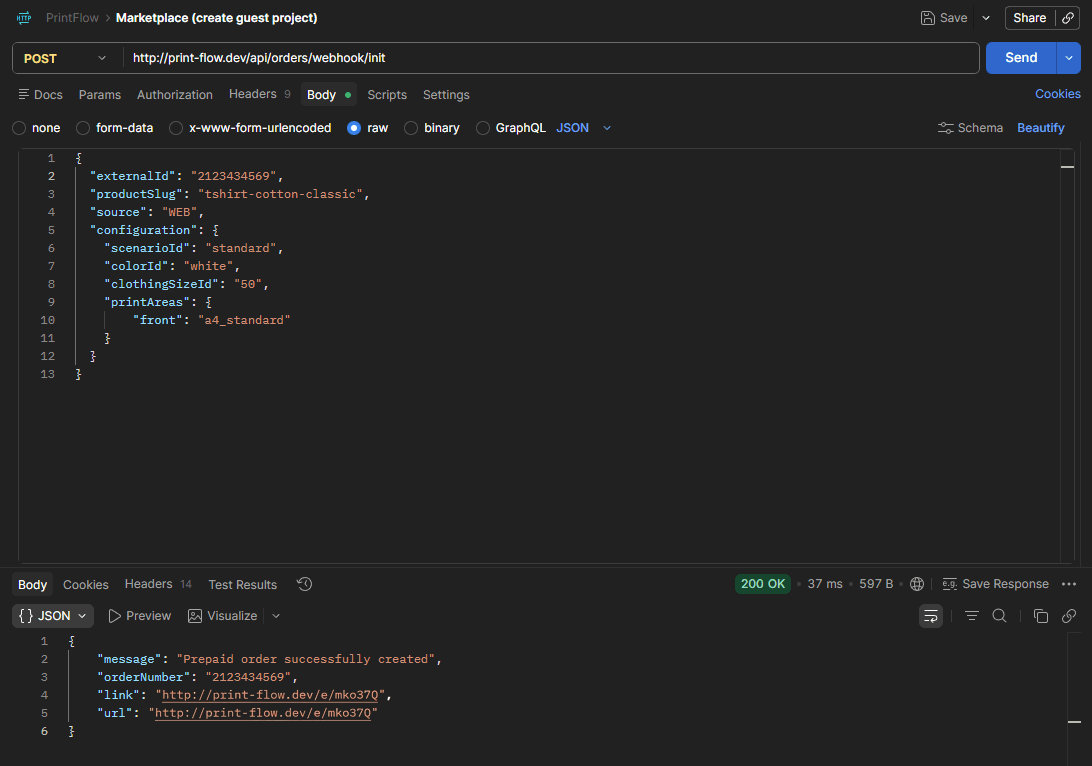
Task: Click the Schema sliders icon
Action: (945, 128)
